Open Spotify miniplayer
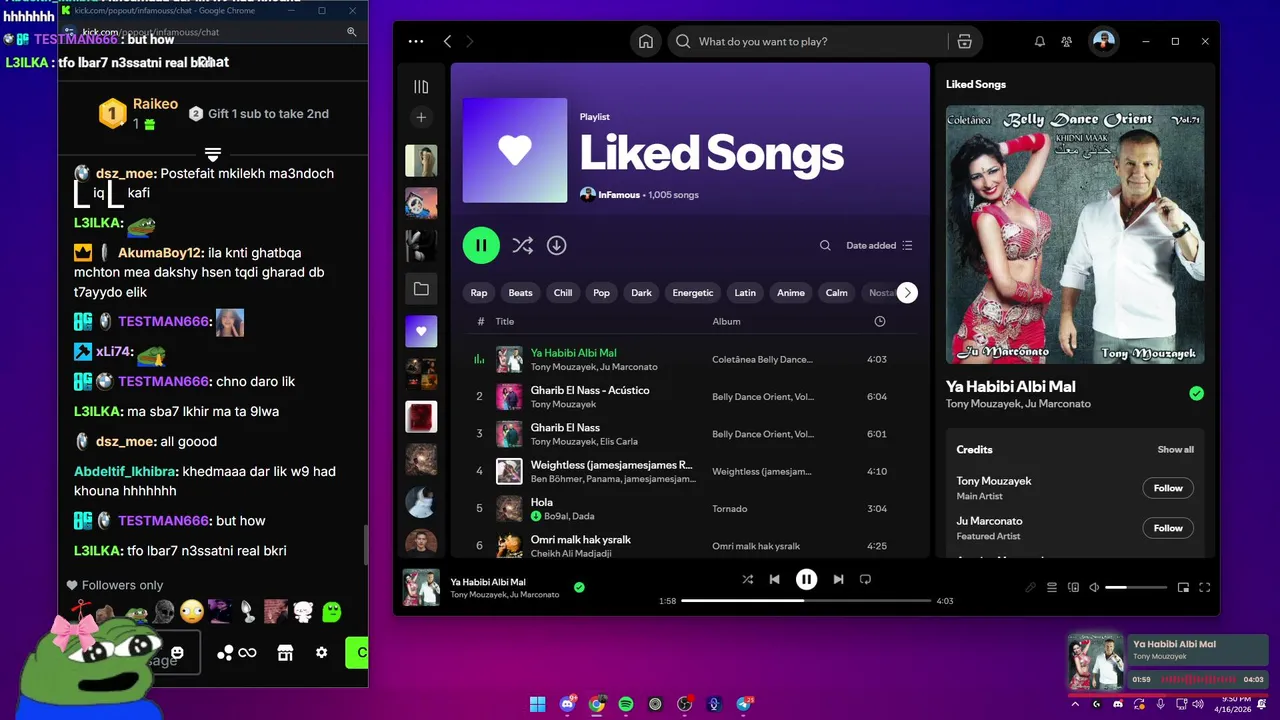The width and height of the screenshot is (1280, 720). pyautogui.click(x=1183, y=588)
